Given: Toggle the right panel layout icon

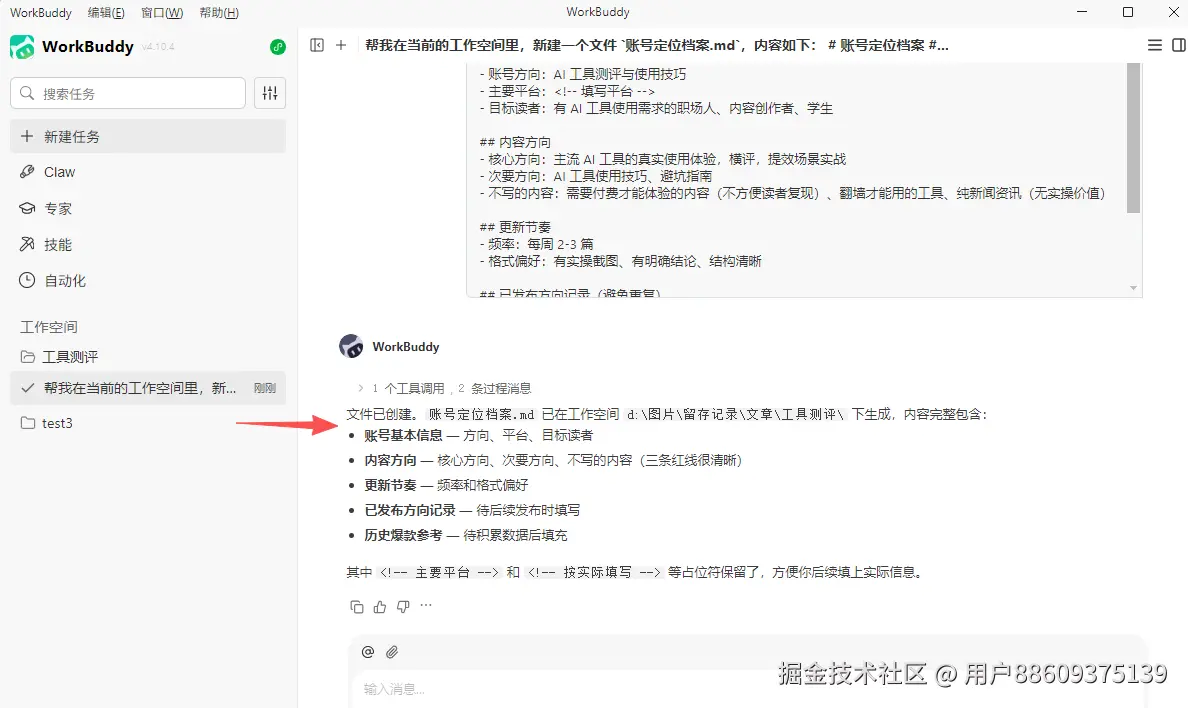Looking at the screenshot, I should (x=1179, y=45).
